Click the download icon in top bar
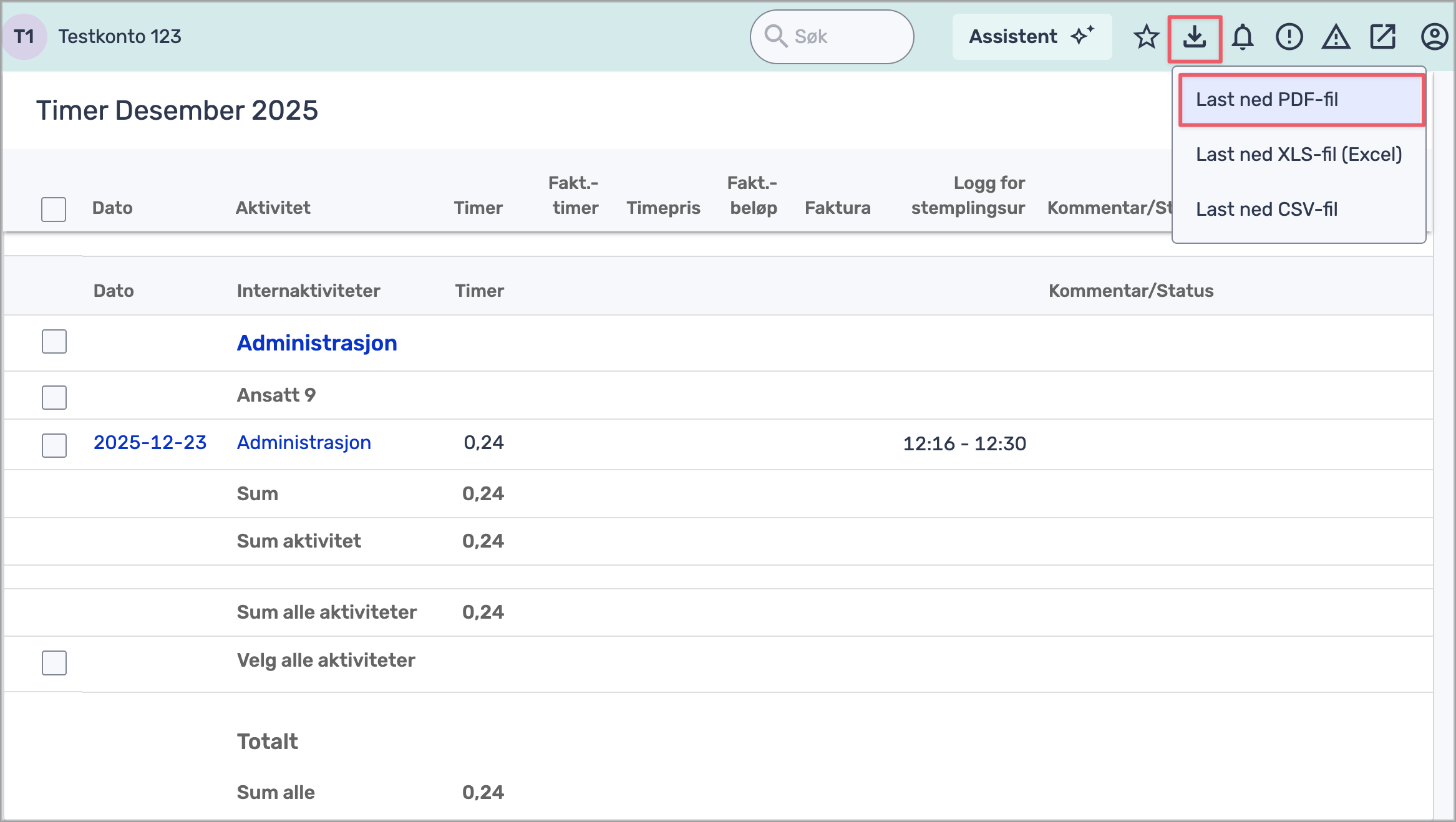This screenshot has height=822, width=1456. 1194,37
